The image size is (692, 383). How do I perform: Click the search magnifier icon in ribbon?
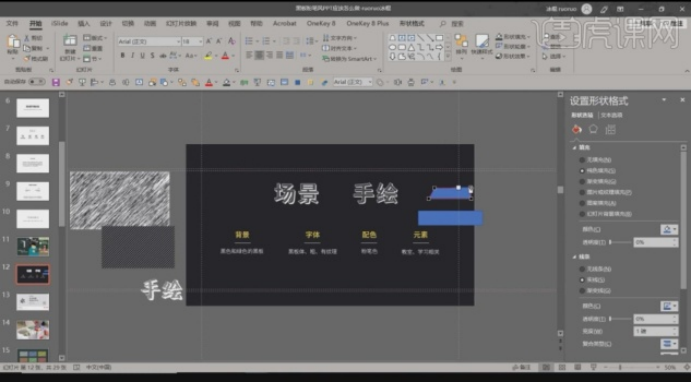coord(443,23)
